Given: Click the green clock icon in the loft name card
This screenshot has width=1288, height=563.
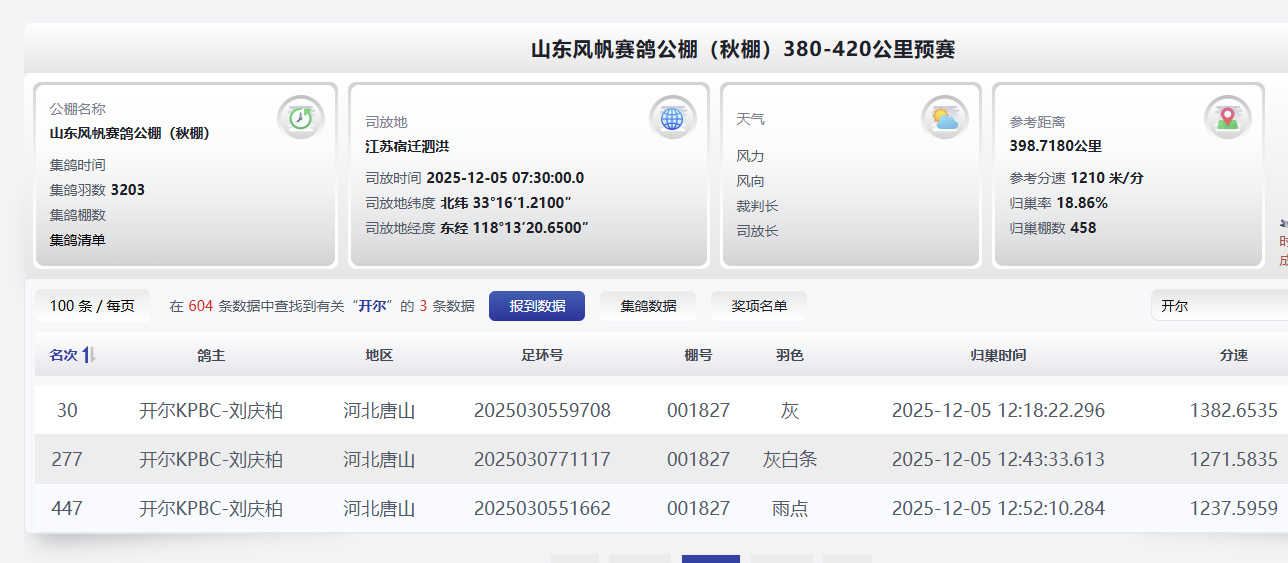Looking at the screenshot, I should [300, 118].
